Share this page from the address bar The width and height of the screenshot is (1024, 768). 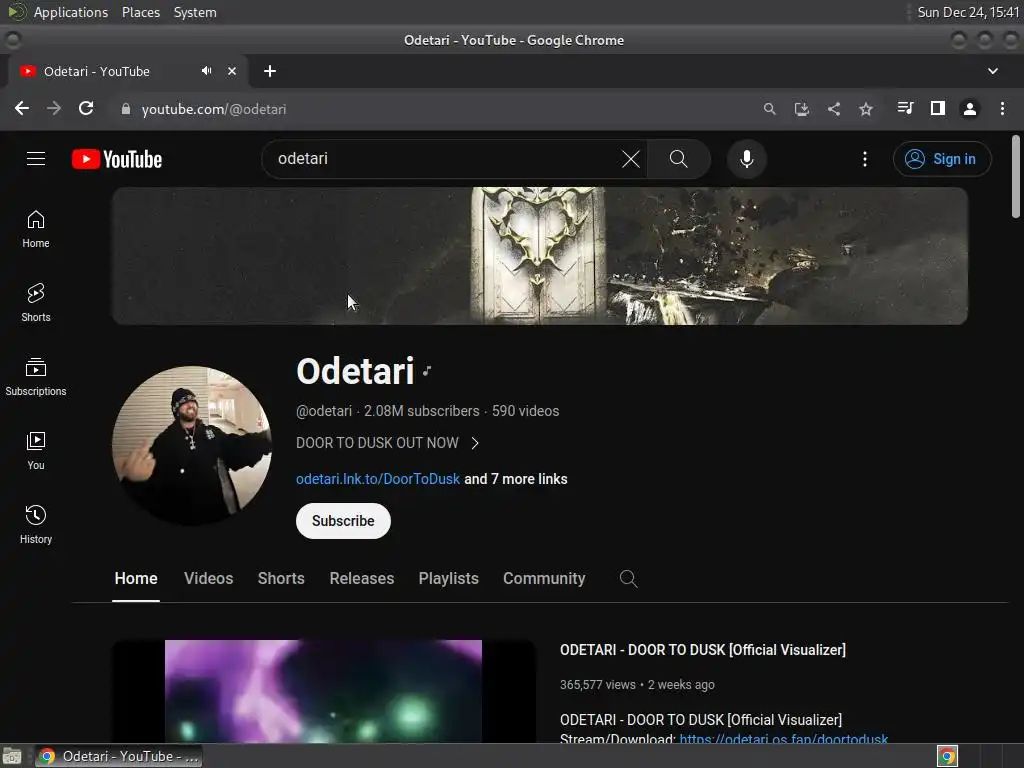[833, 109]
